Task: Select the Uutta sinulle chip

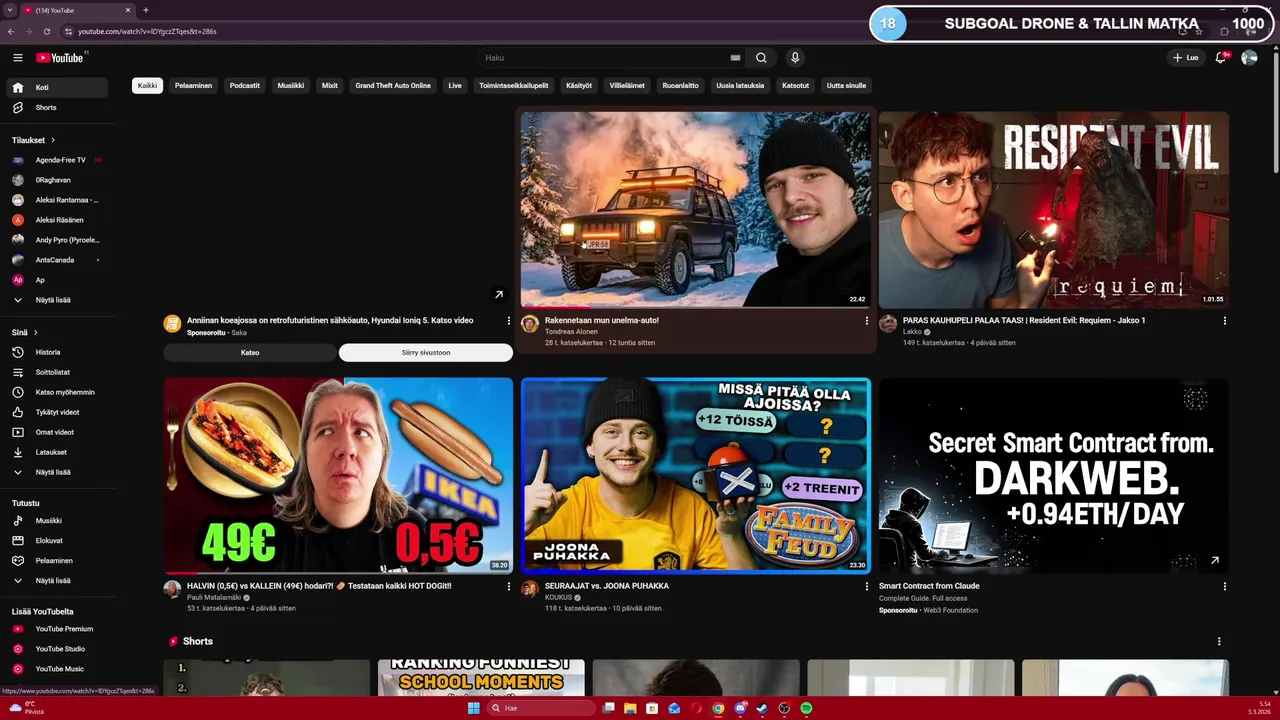Action: (846, 86)
